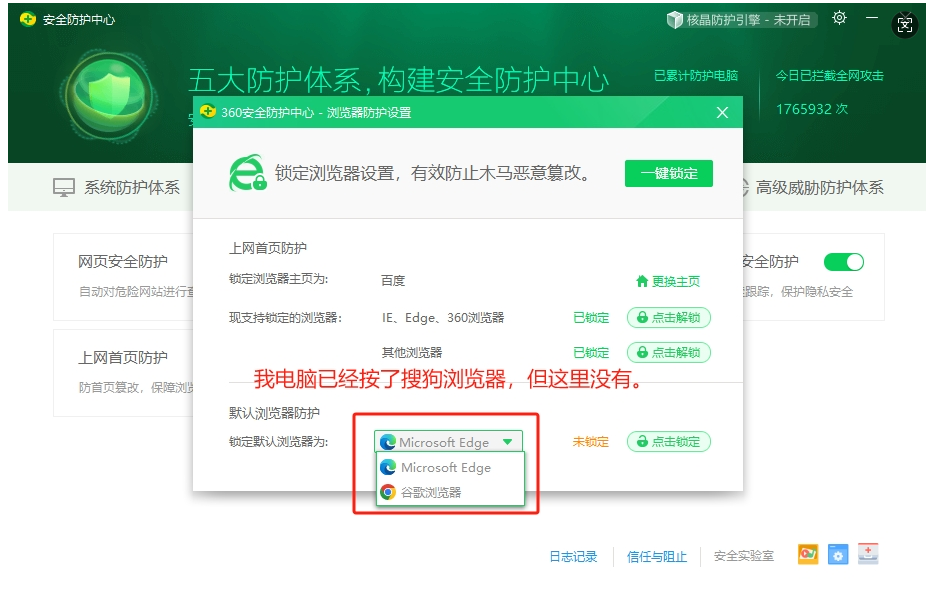Open the 网页安全防护 card
This screenshot has height=594, width=926.
point(123,276)
